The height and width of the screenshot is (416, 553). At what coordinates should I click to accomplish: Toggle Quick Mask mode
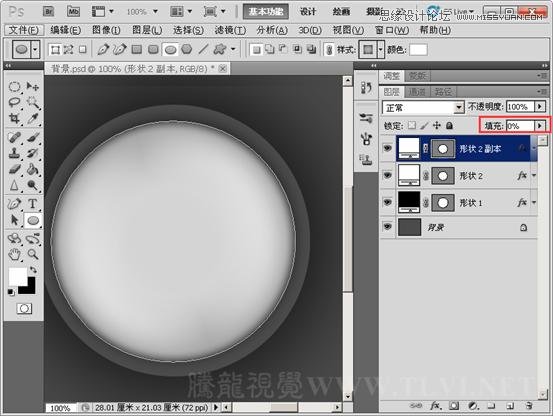pyautogui.click(x=24, y=309)
